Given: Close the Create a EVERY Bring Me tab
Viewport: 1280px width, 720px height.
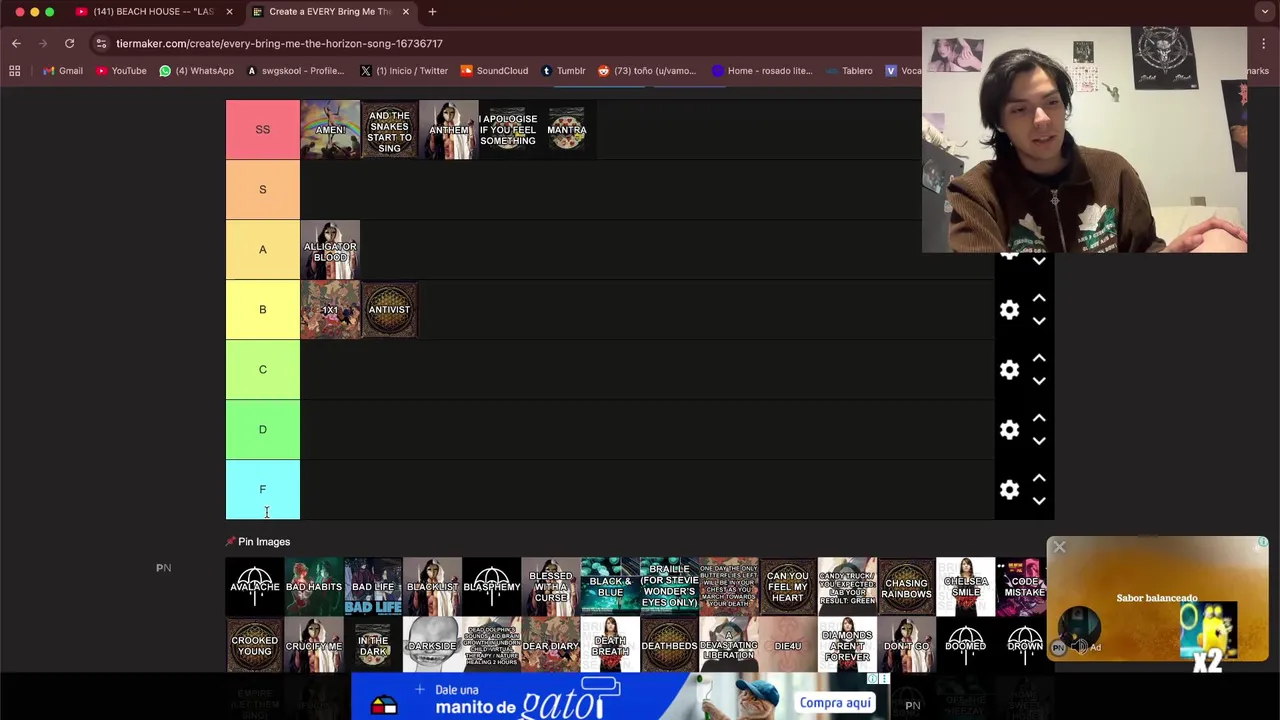Looking at the screenshot, I should (405, 11).
